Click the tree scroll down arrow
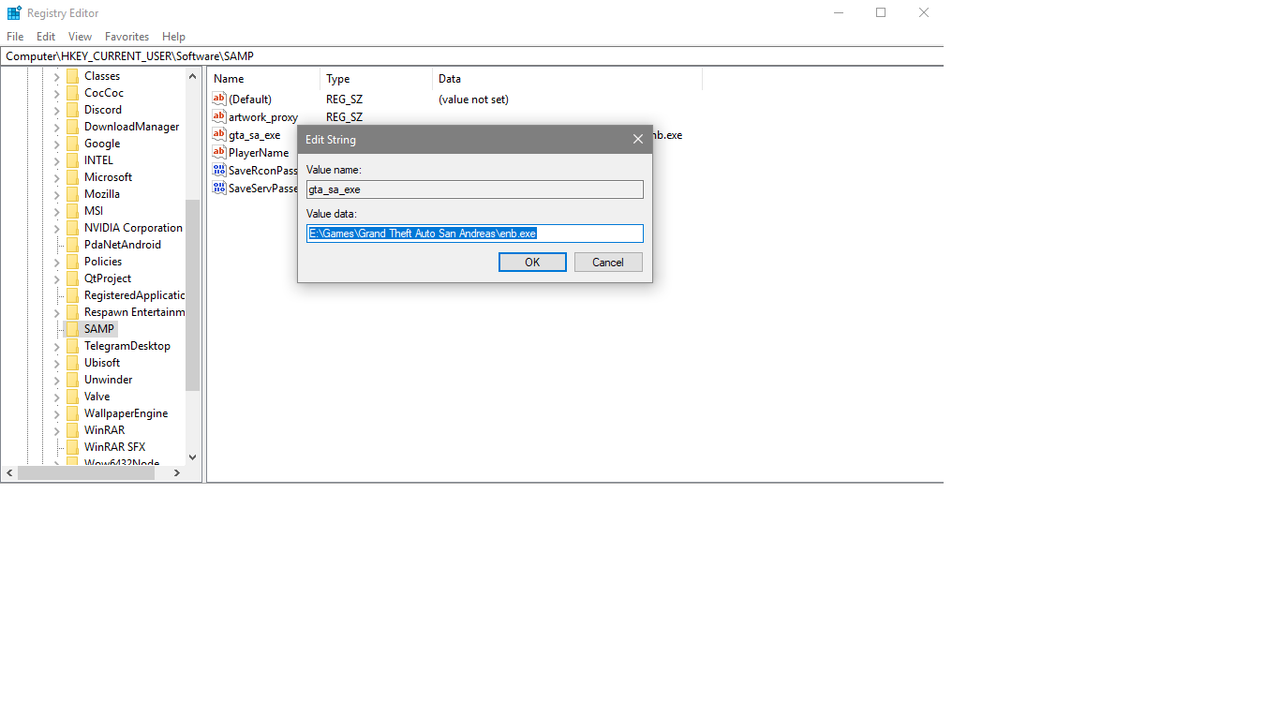Viewport: 1280px width, 720px height. (193, 457)
